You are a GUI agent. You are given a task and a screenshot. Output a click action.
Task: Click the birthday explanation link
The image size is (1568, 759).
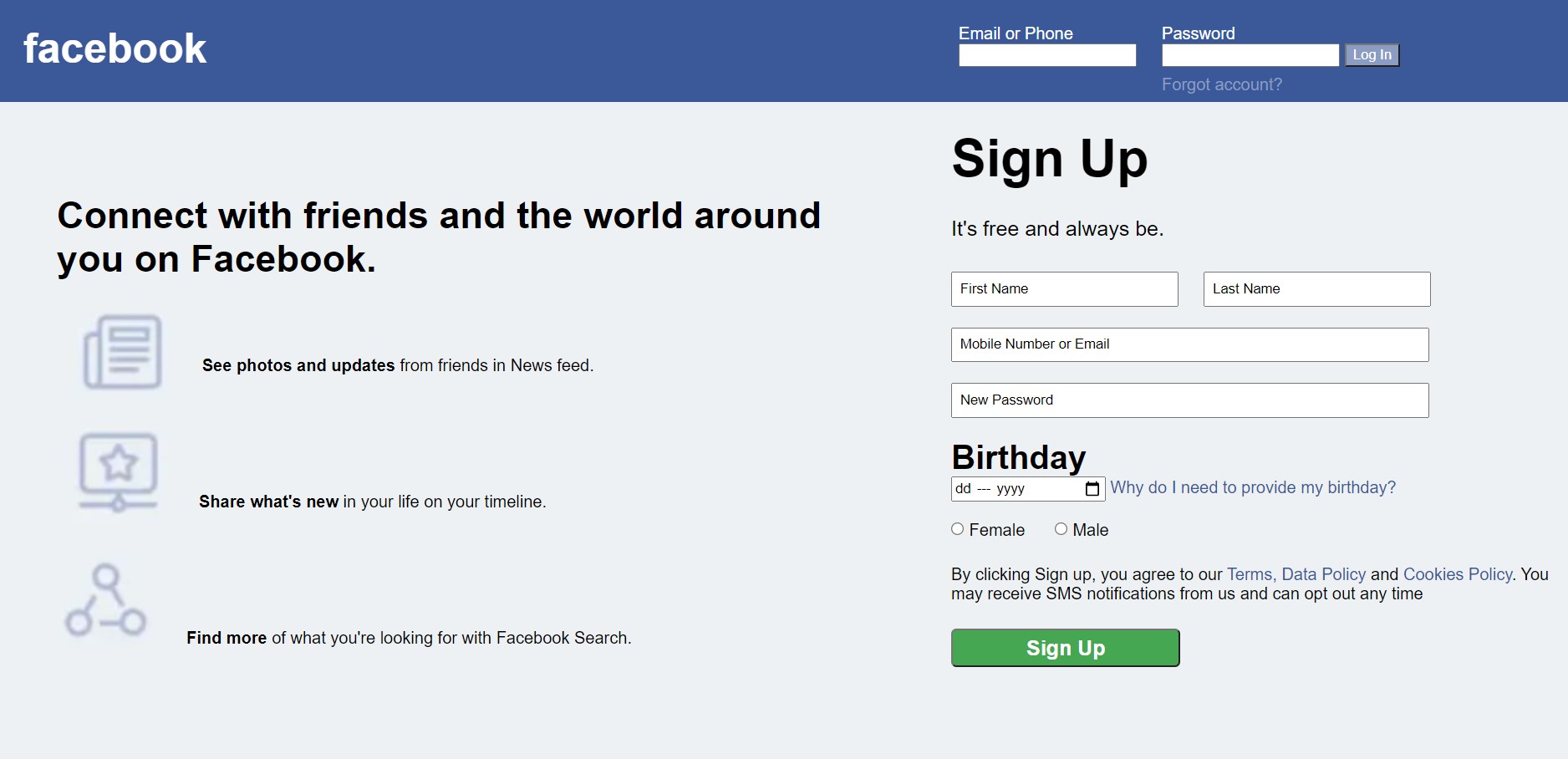tap(1252, 487)
